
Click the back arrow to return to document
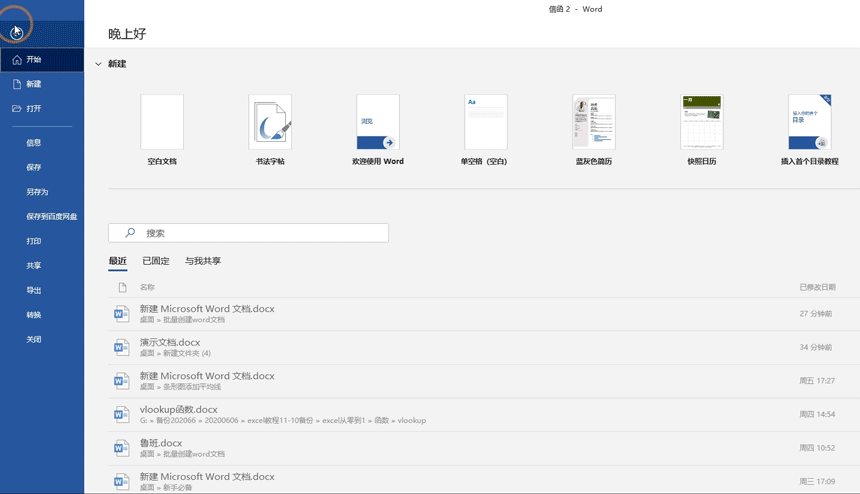[16, 33]
